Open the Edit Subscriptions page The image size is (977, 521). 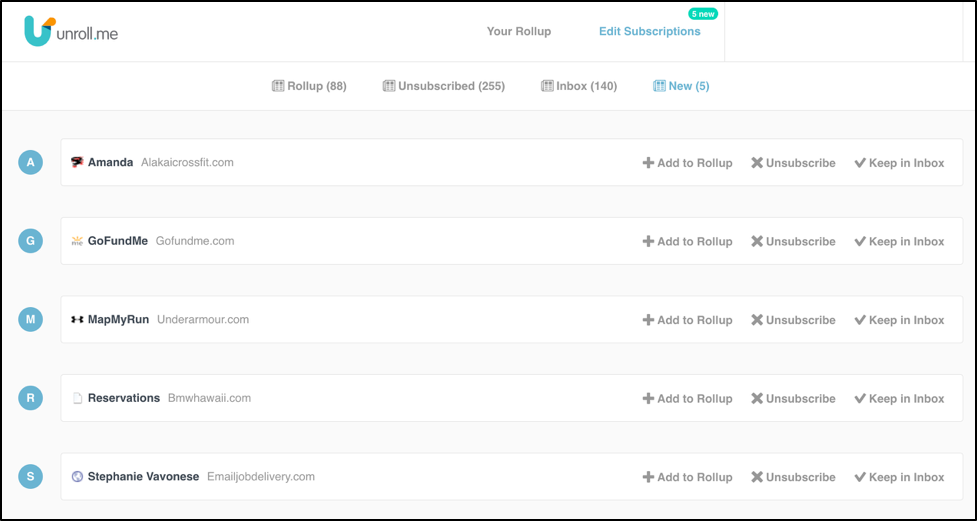649,31
